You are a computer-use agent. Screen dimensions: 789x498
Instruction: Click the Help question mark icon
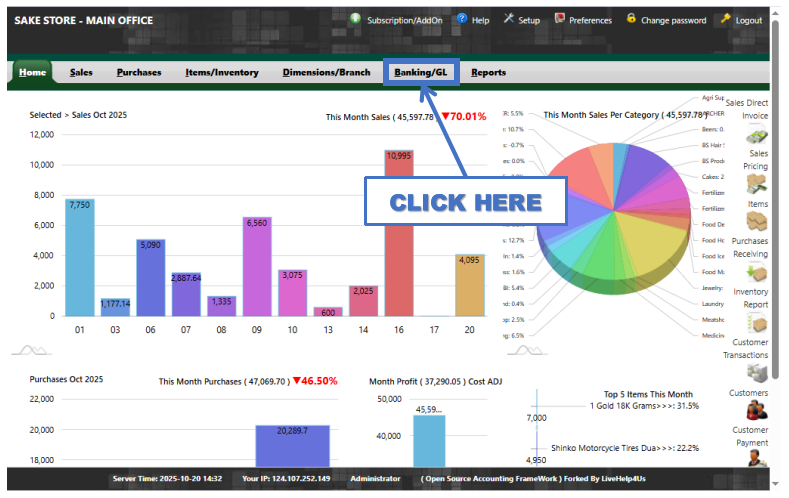462,19
